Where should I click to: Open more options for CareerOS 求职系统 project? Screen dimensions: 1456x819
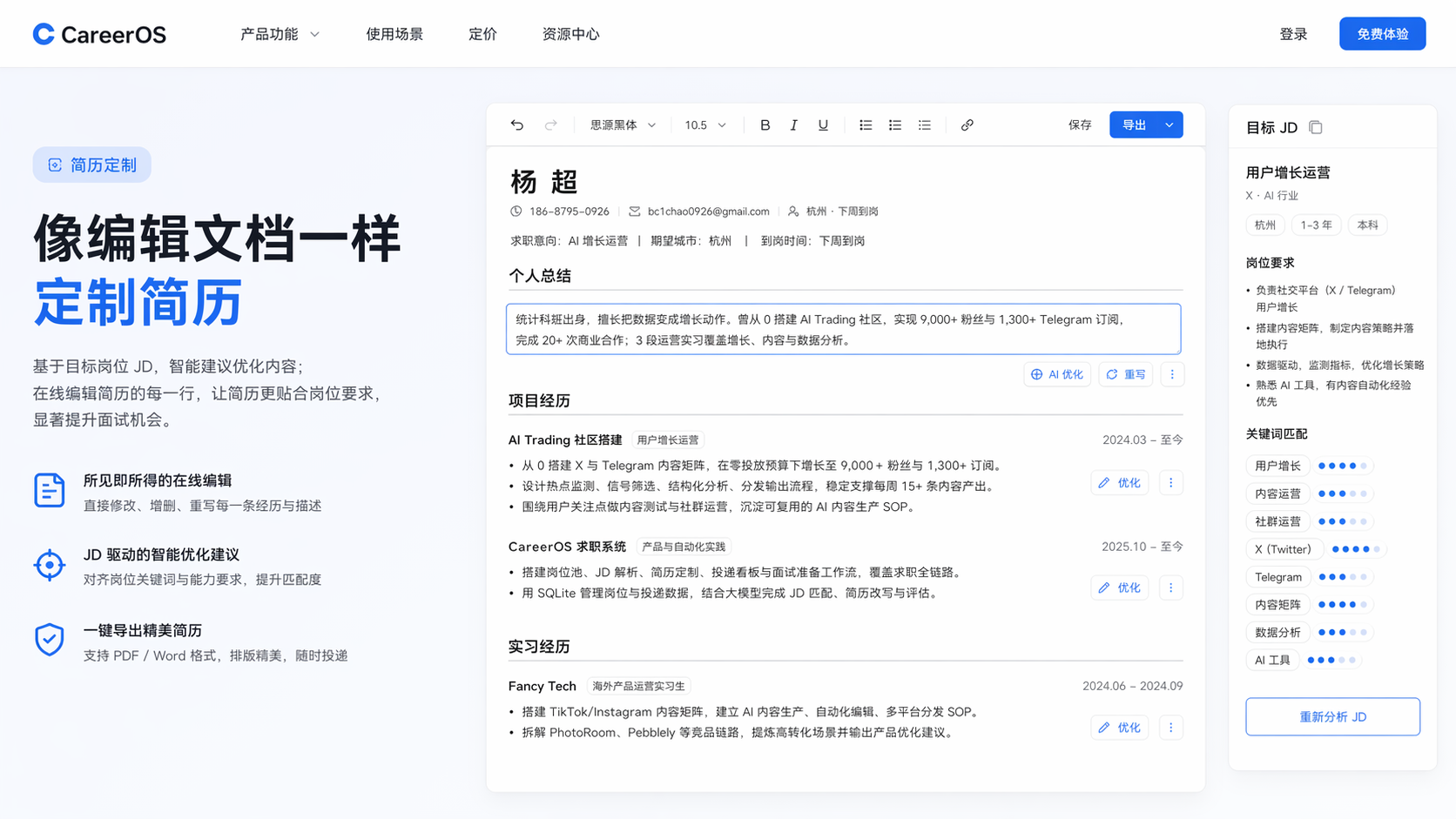[x=1171, y=587]
